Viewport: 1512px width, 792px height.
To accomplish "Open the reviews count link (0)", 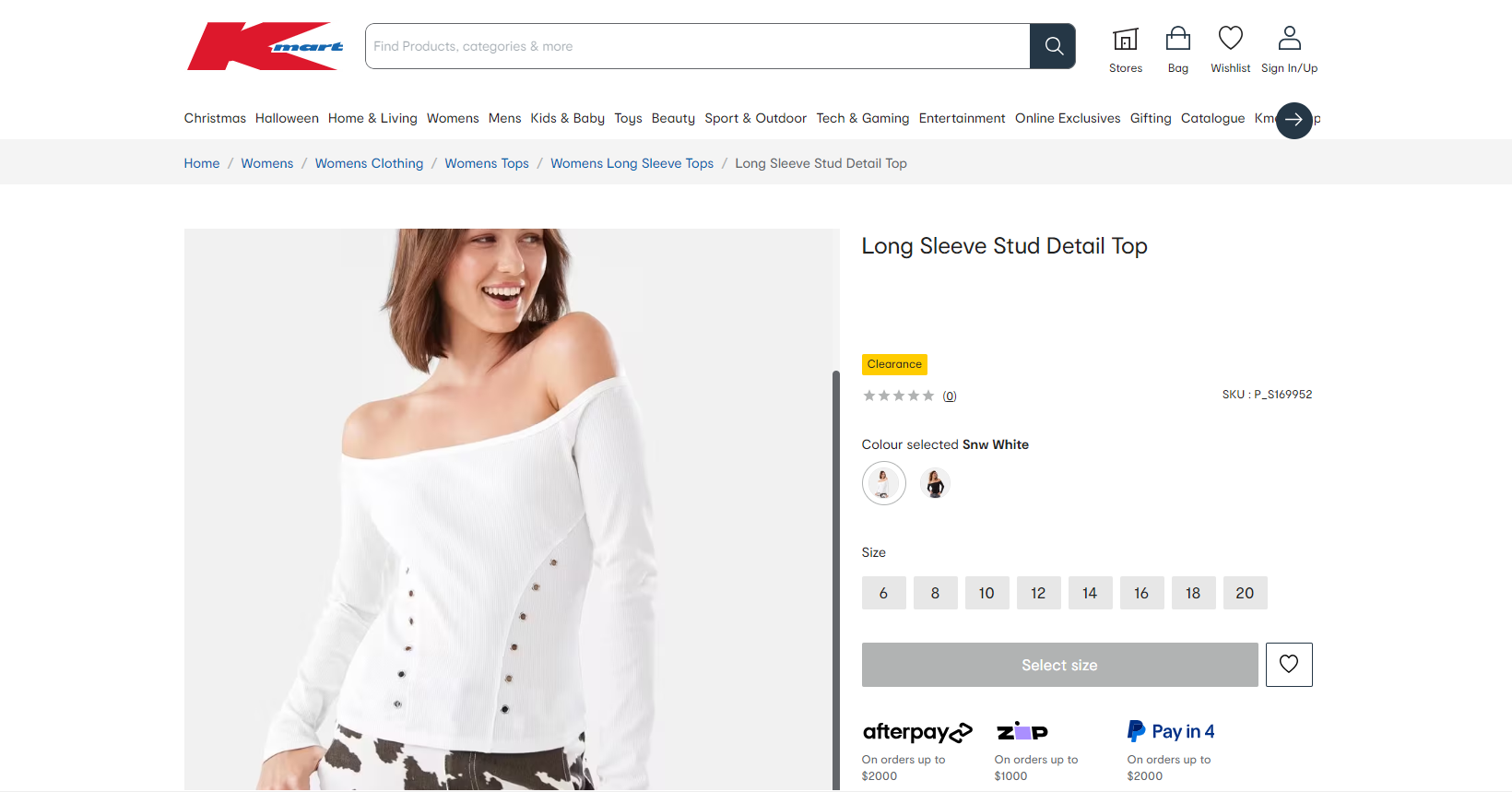I will [950, 396].
